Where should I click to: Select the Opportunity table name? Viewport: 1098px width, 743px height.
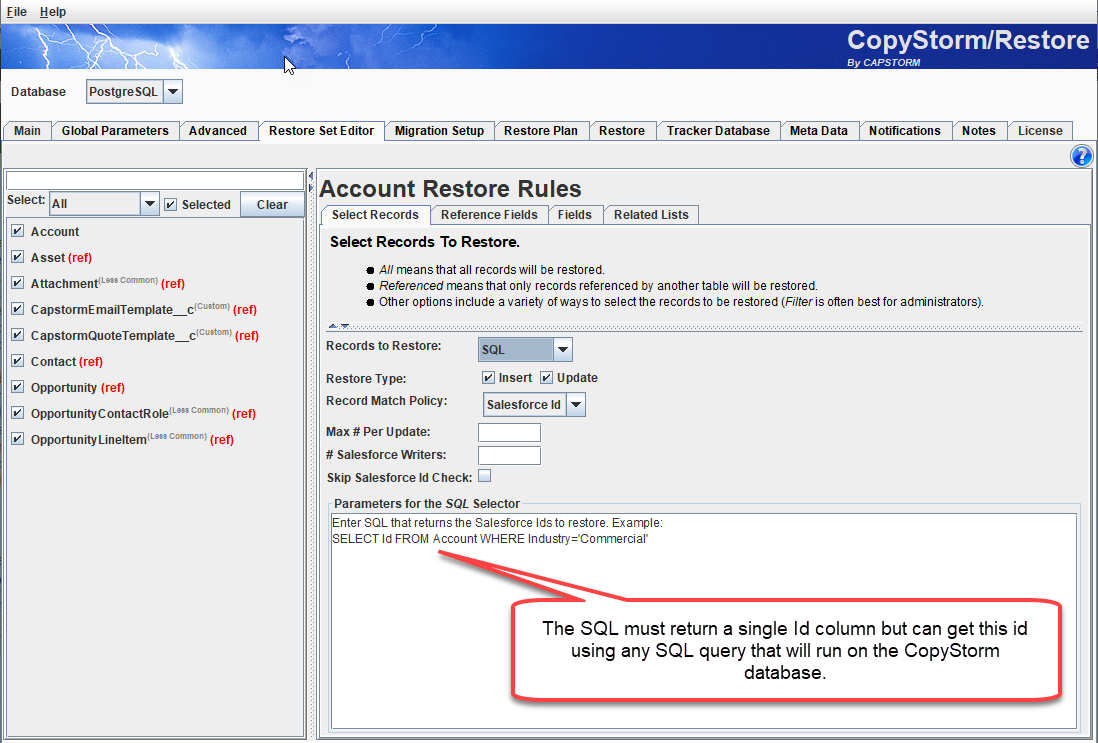point(64,387)
